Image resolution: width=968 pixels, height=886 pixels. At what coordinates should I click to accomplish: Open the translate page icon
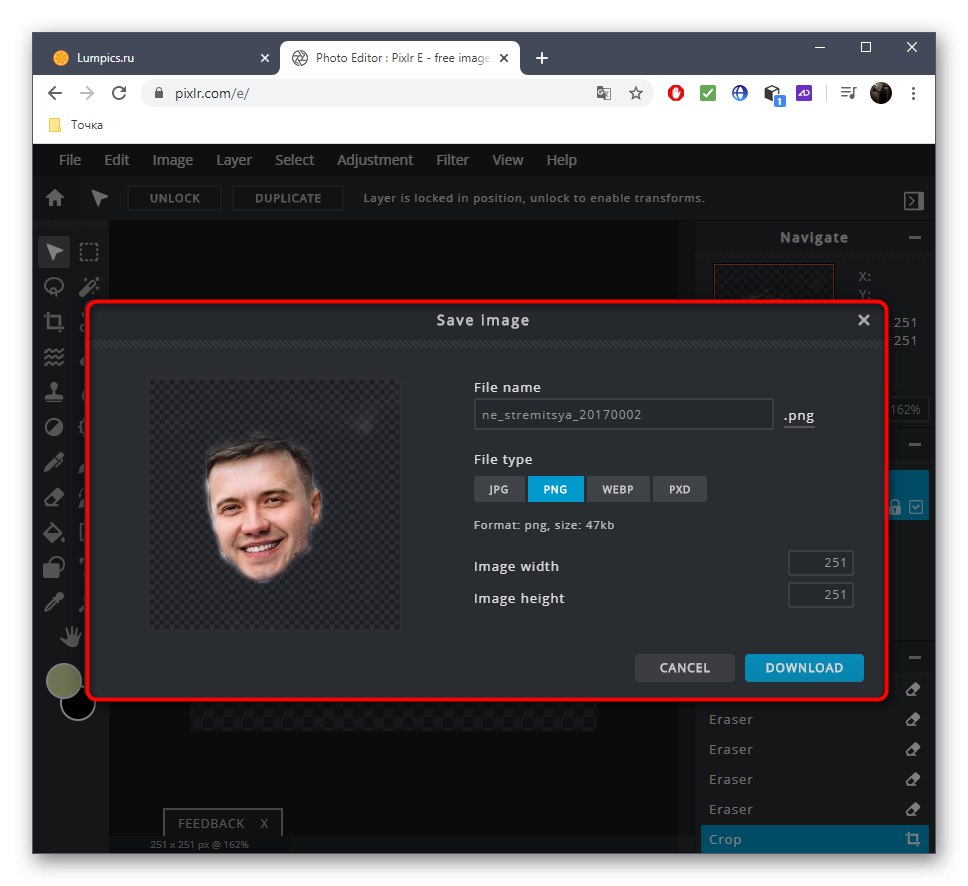pyautogui.click(x=604, y=93)
